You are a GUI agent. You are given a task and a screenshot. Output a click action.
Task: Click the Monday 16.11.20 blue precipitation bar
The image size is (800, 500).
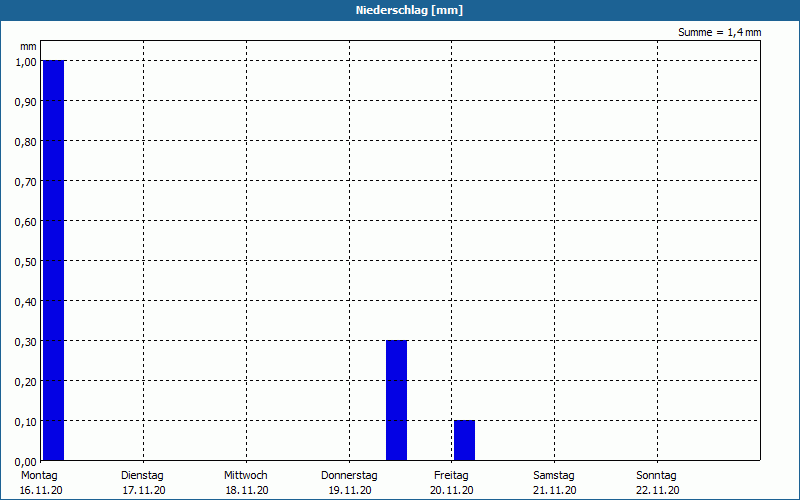pyautogui.click(x=54, y=260)
